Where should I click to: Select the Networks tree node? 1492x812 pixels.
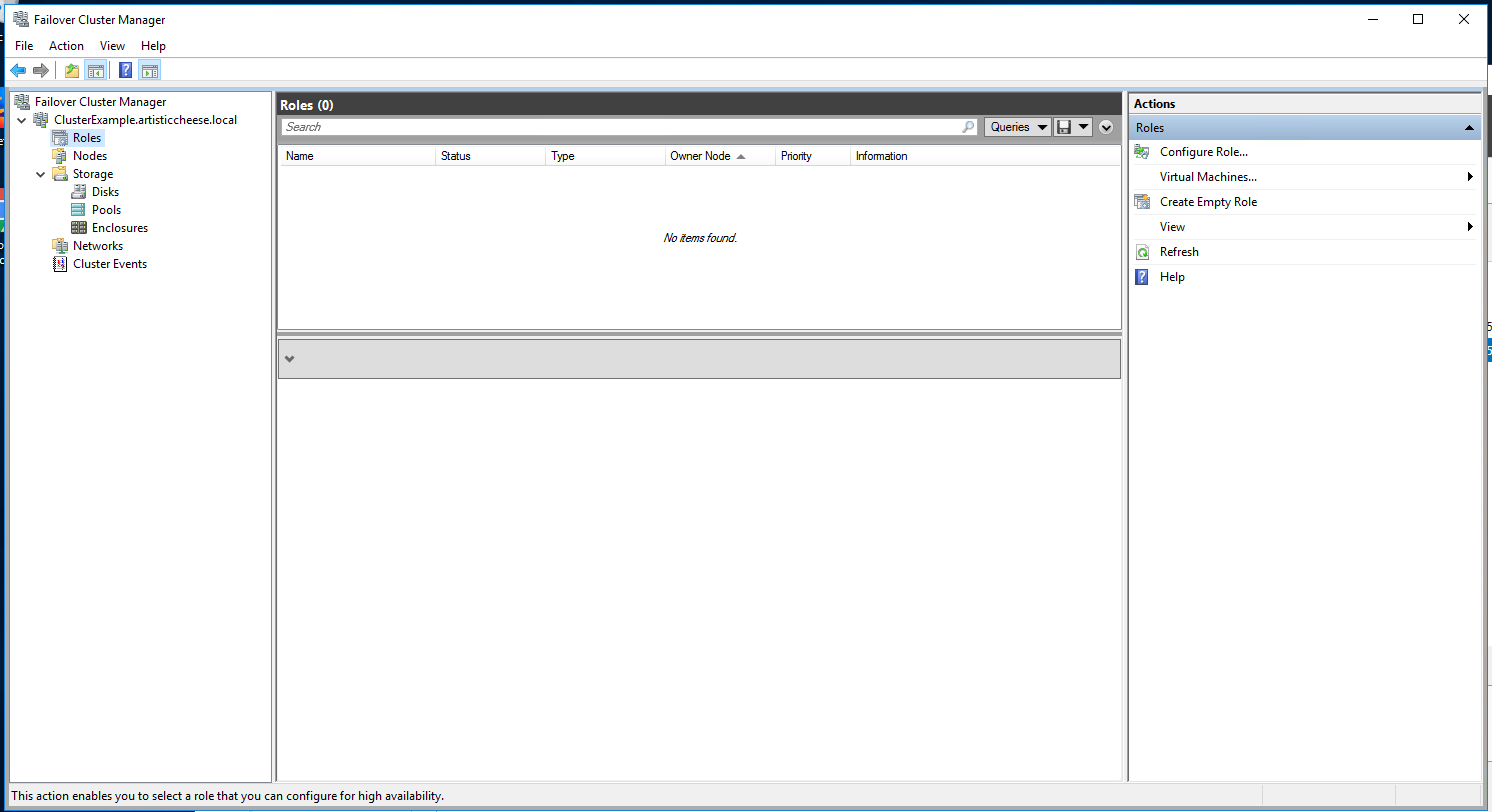(97, 246)
